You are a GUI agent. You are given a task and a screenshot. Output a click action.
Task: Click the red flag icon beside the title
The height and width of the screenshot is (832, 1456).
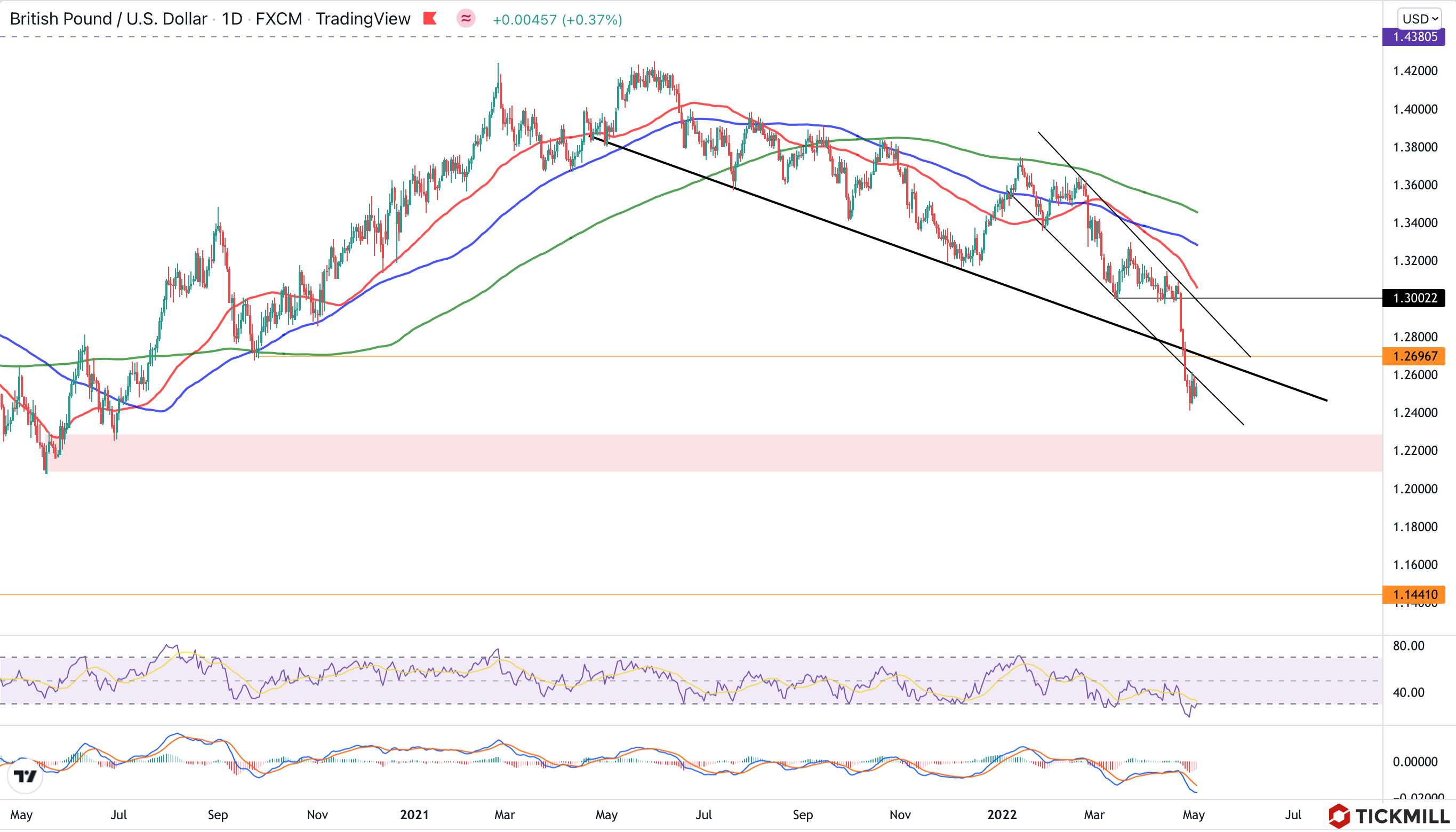click(430, 19)
